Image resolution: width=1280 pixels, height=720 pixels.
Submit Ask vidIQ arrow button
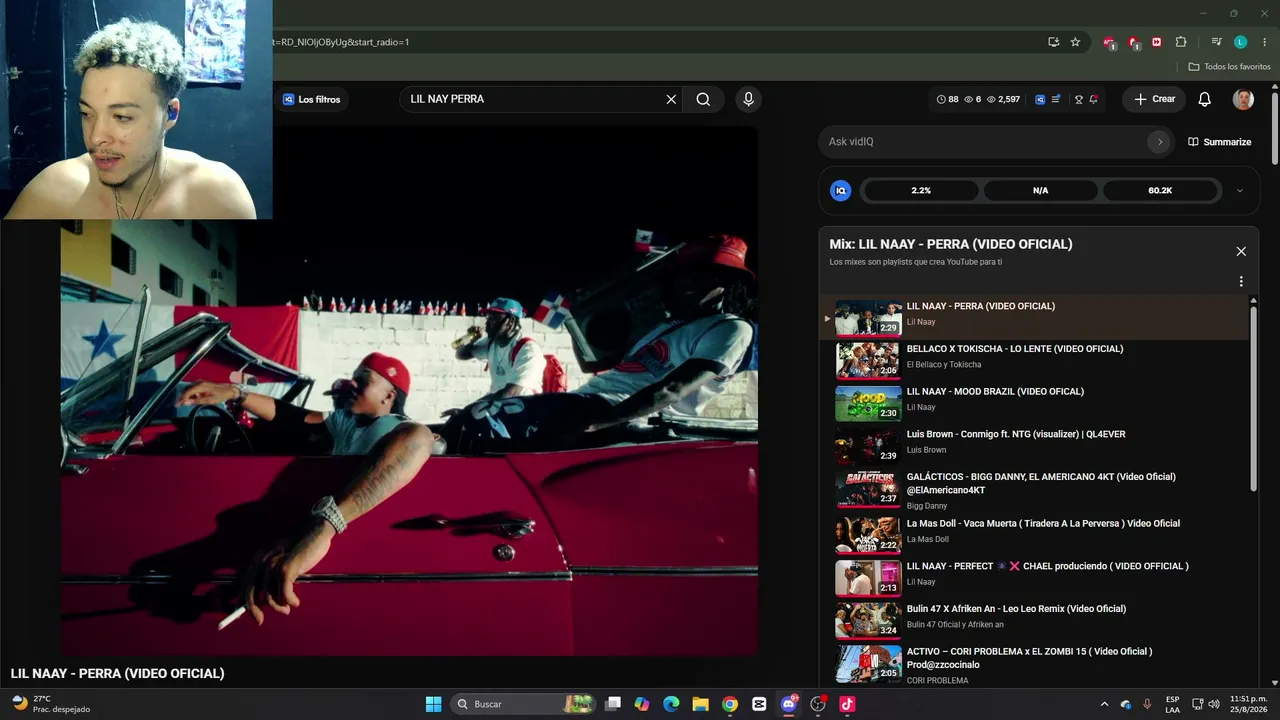click(1160, 142)
